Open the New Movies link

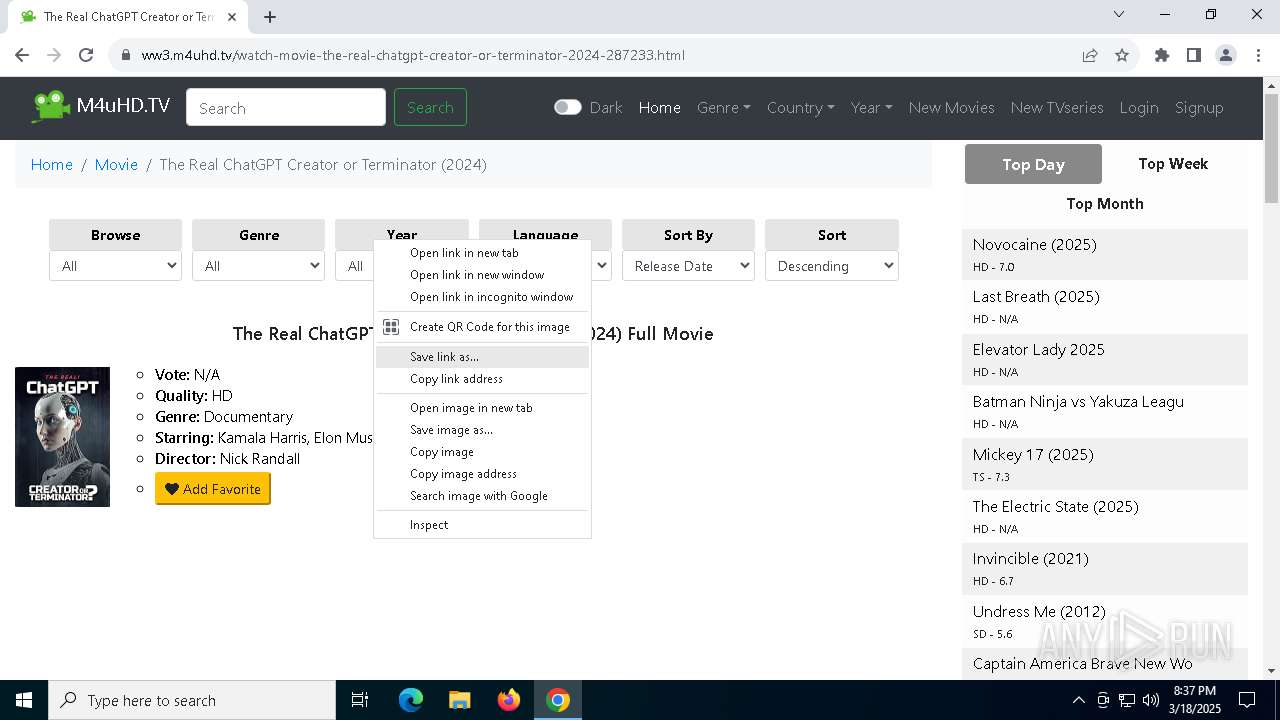[951, 107]
